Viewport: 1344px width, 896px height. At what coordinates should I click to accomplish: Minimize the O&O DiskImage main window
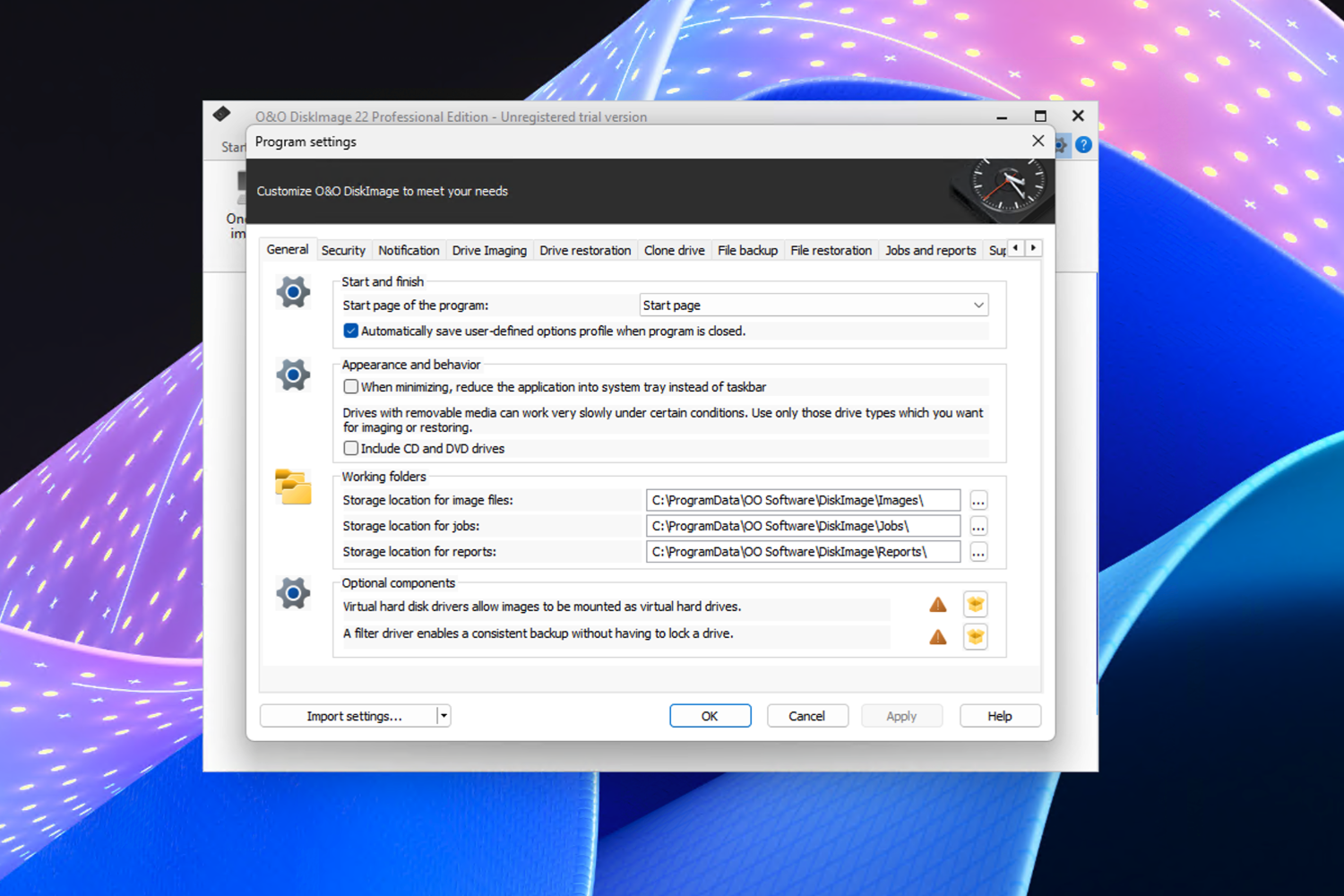[x=1002, y=116]
